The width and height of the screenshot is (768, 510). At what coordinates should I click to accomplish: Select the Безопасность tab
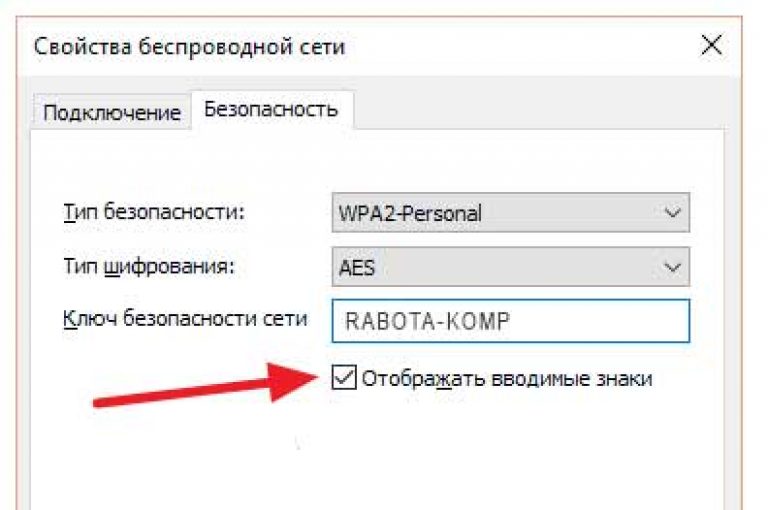(x=271, y=109)
